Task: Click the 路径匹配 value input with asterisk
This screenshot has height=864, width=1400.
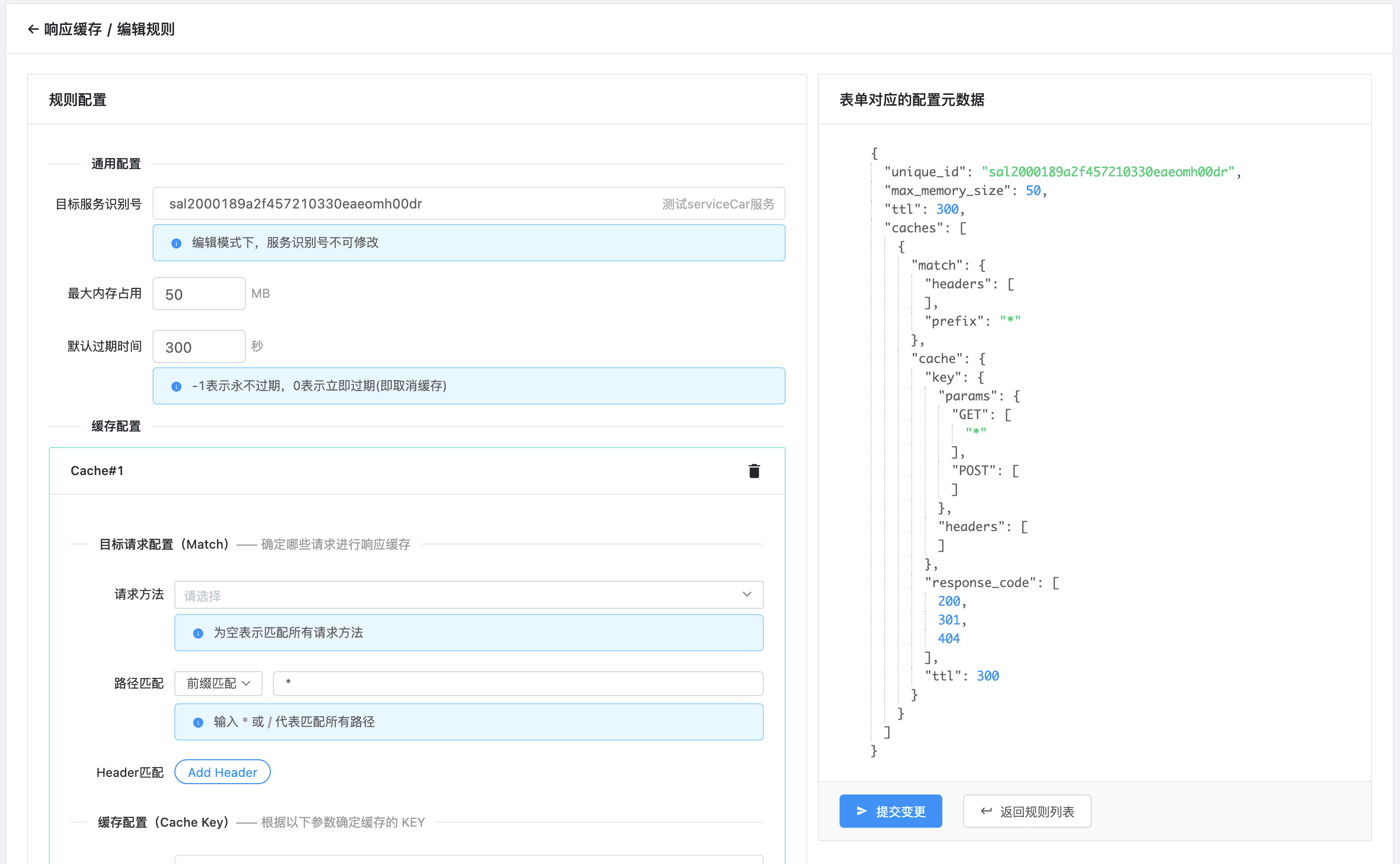Action: coord(518,684)
